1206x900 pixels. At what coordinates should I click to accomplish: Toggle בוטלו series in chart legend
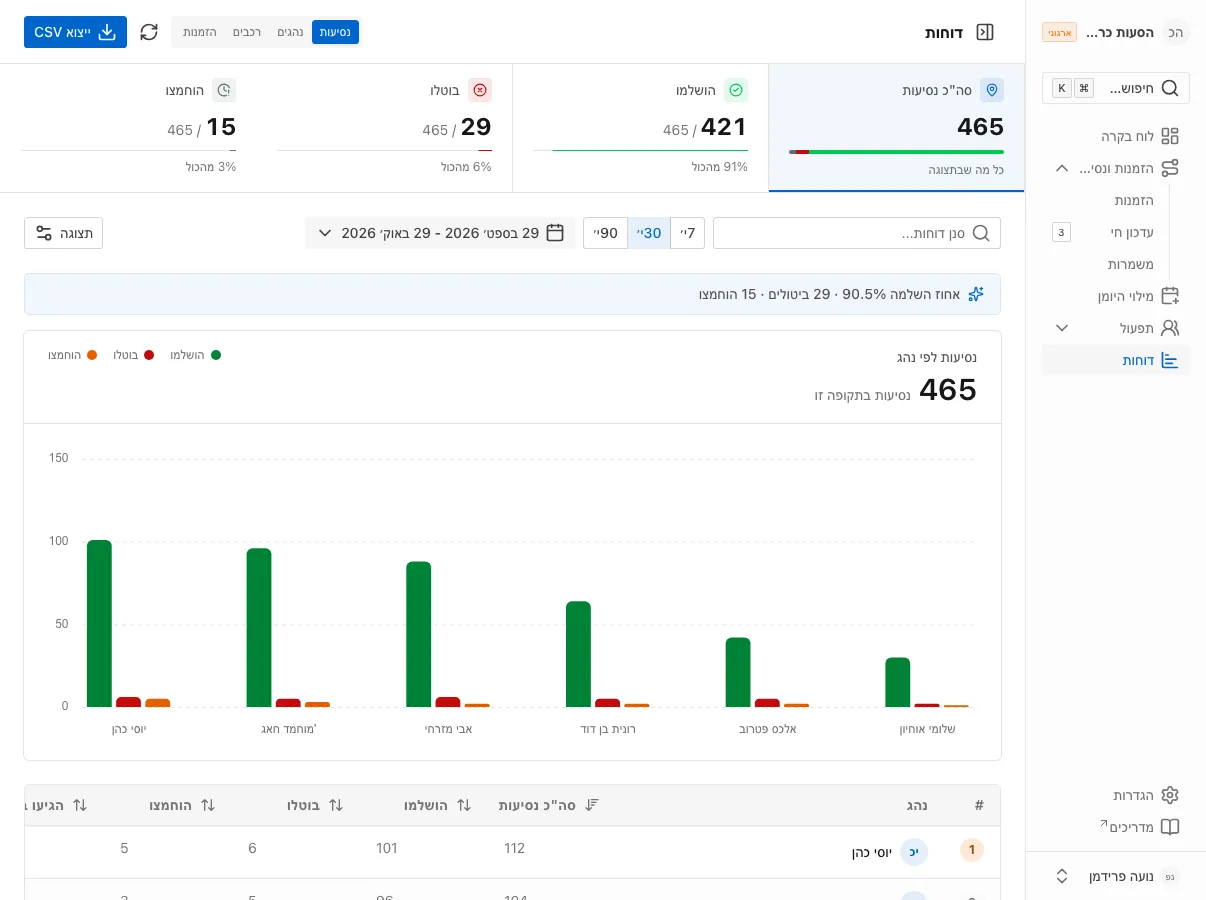133,355
